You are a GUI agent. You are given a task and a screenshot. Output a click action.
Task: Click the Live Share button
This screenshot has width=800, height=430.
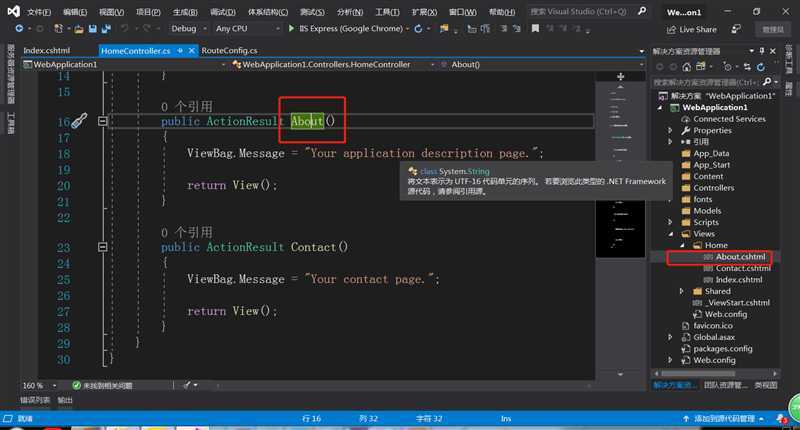tap(691, 30)
